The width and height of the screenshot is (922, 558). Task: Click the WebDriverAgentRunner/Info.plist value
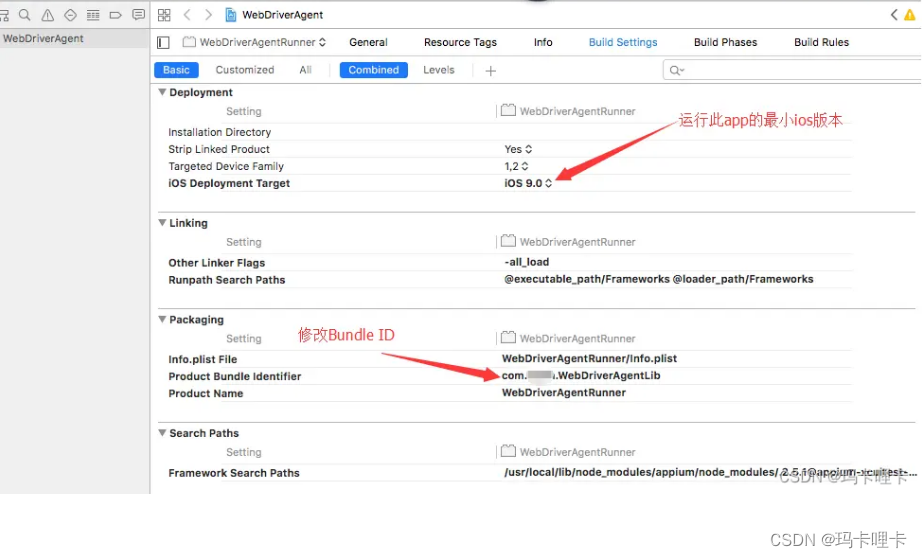(x=589, y=359)
